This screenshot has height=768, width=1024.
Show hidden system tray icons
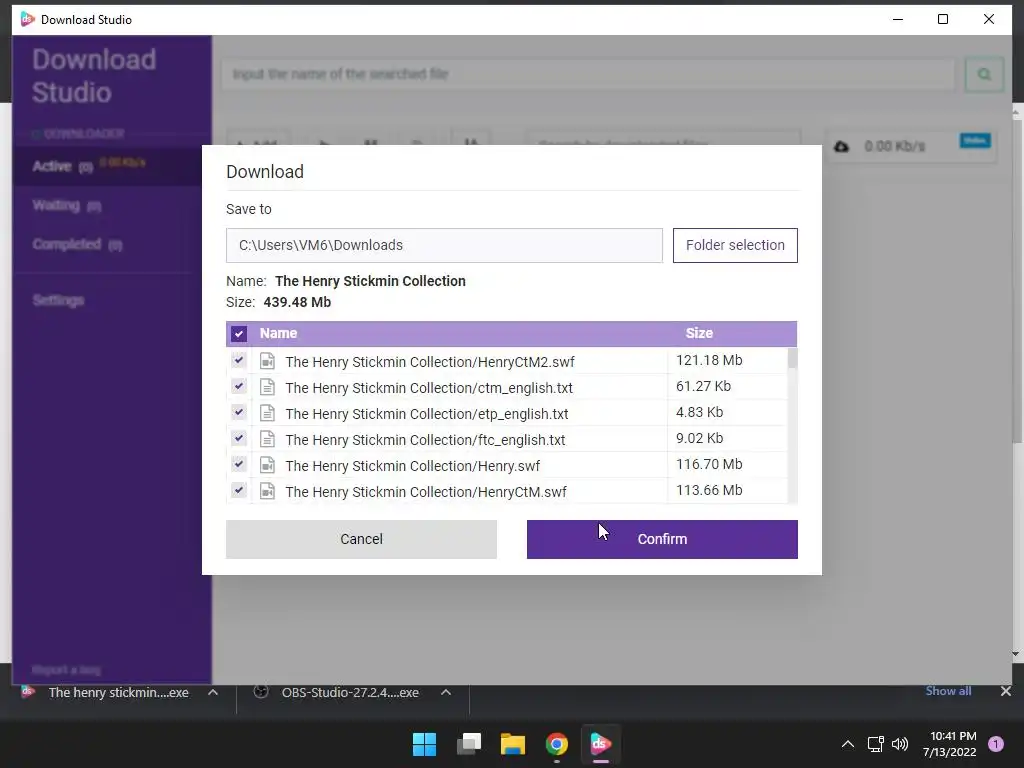pos(848,744)
